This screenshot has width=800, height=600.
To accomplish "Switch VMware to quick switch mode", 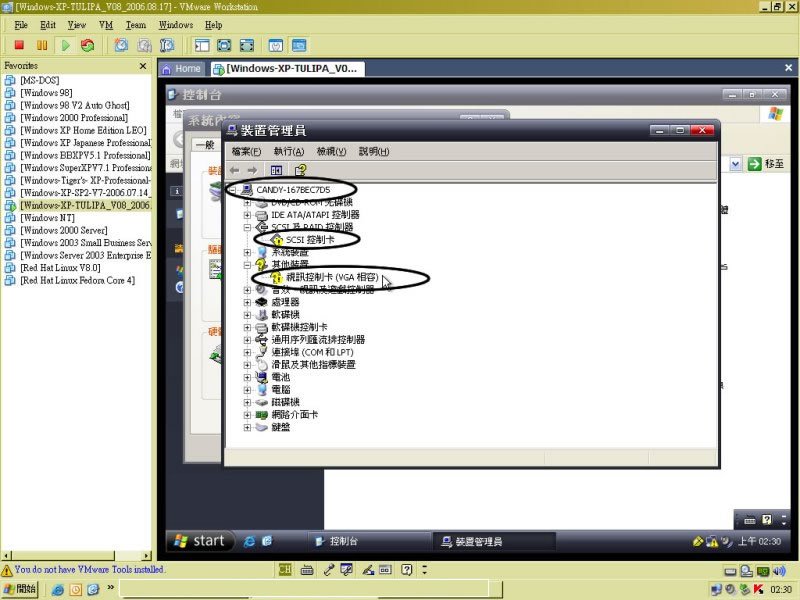I will (224, 45).
